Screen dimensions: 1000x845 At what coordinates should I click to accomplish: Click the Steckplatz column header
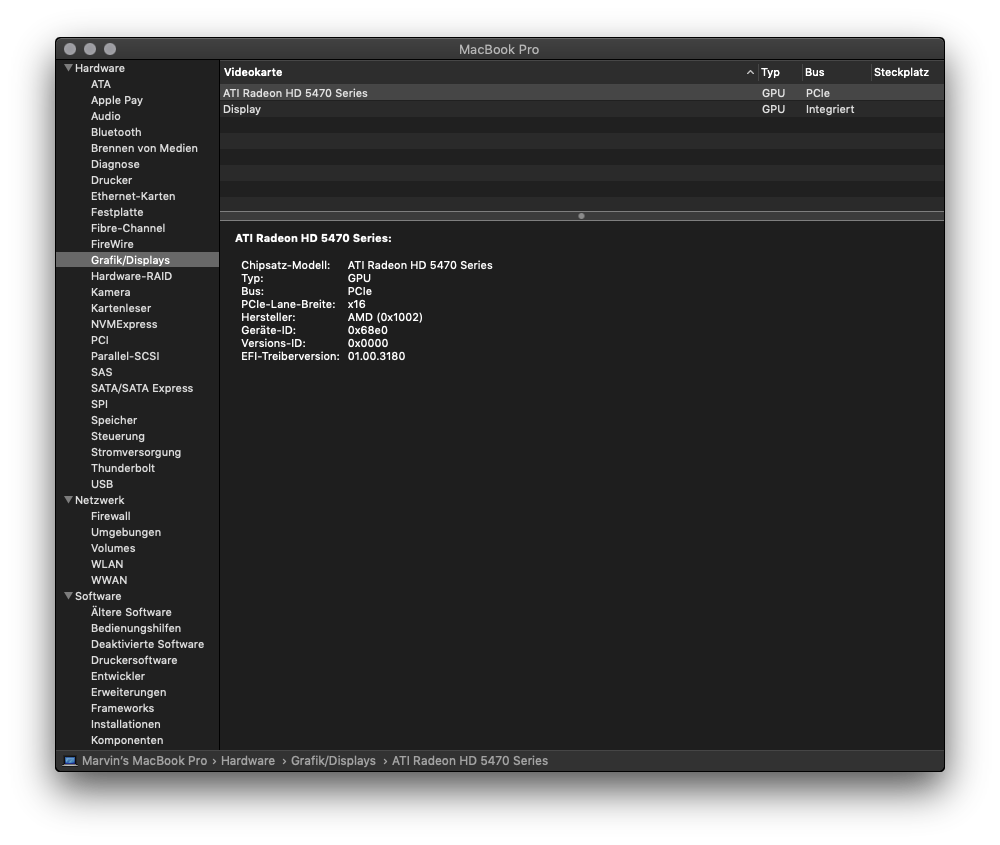tap(901, 72)
